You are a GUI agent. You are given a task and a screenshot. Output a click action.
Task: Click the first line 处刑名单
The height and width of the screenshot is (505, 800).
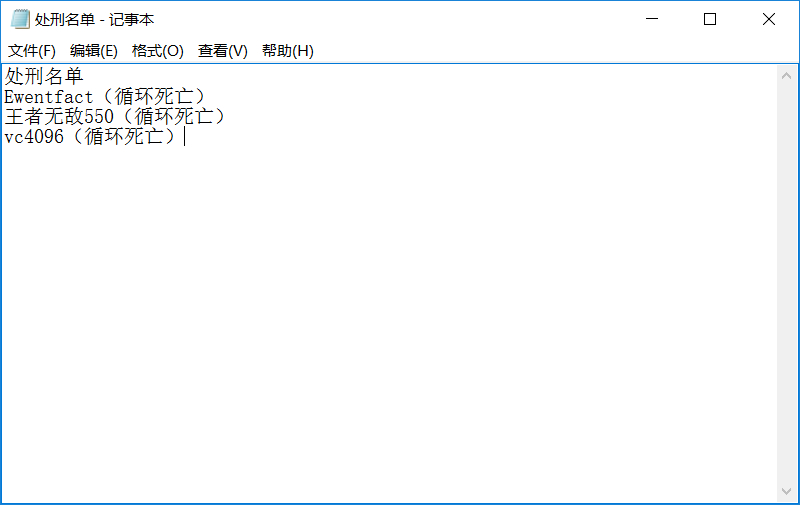pyautogui.click(x=44, y=77)
